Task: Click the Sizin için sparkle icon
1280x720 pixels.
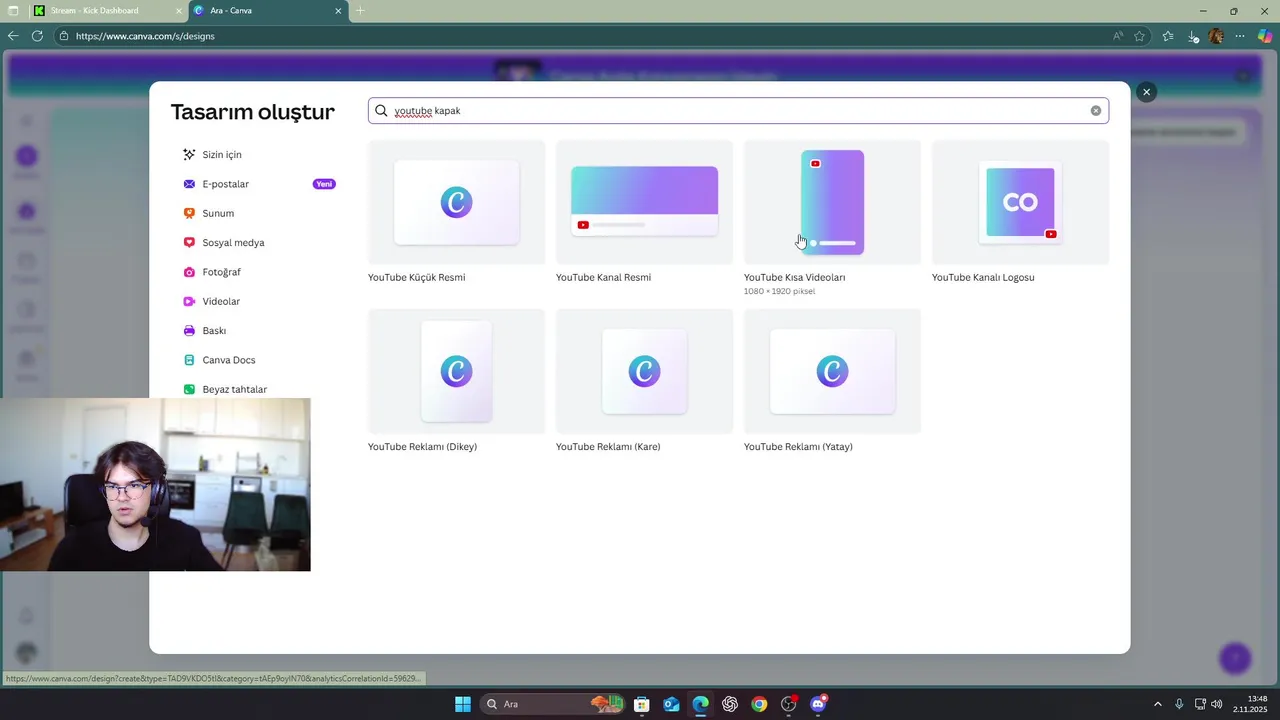Action: [x=189, y=155]
